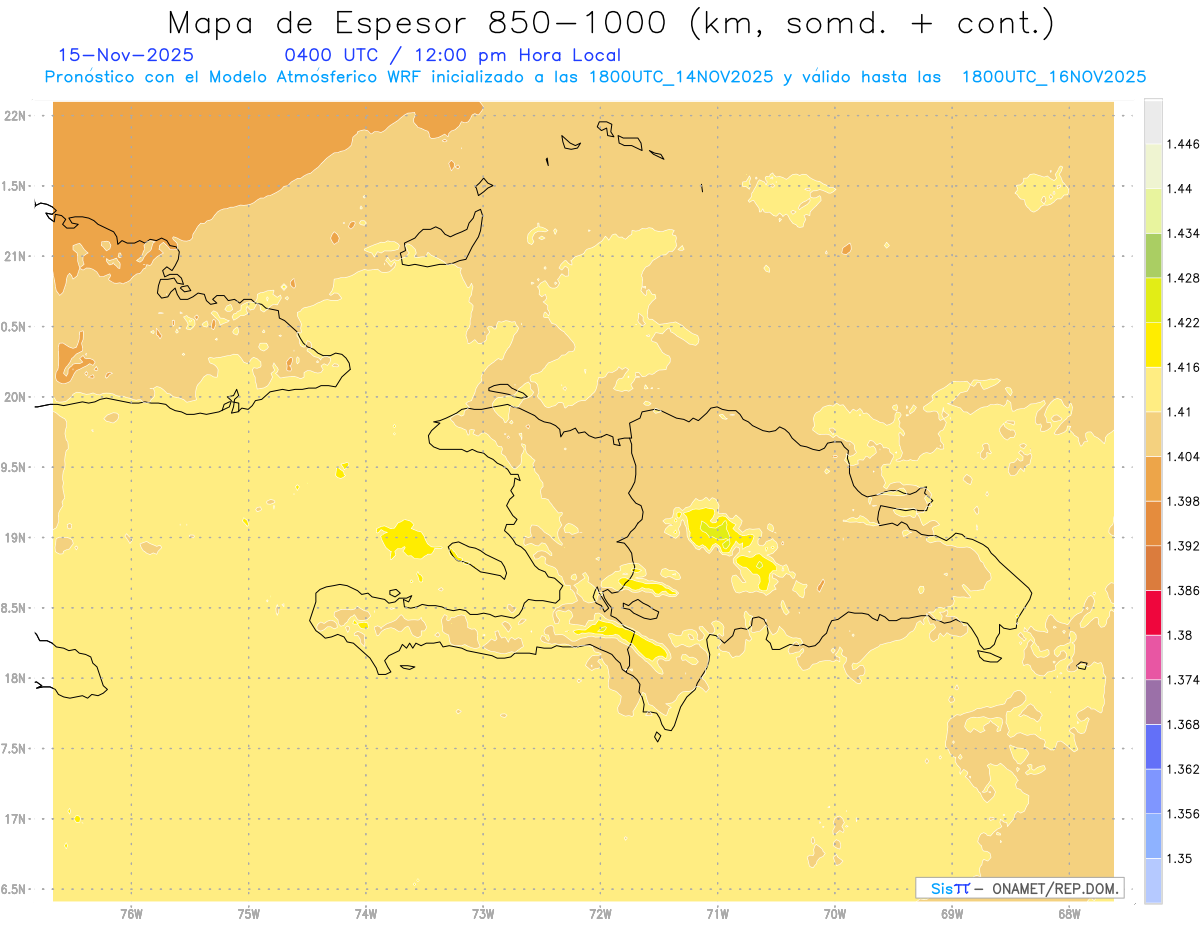Image resolution: width=1200 pixels, height=927 pixels.
Task: Click the legend value '1.446'
Action: (x=1182, y=144)
